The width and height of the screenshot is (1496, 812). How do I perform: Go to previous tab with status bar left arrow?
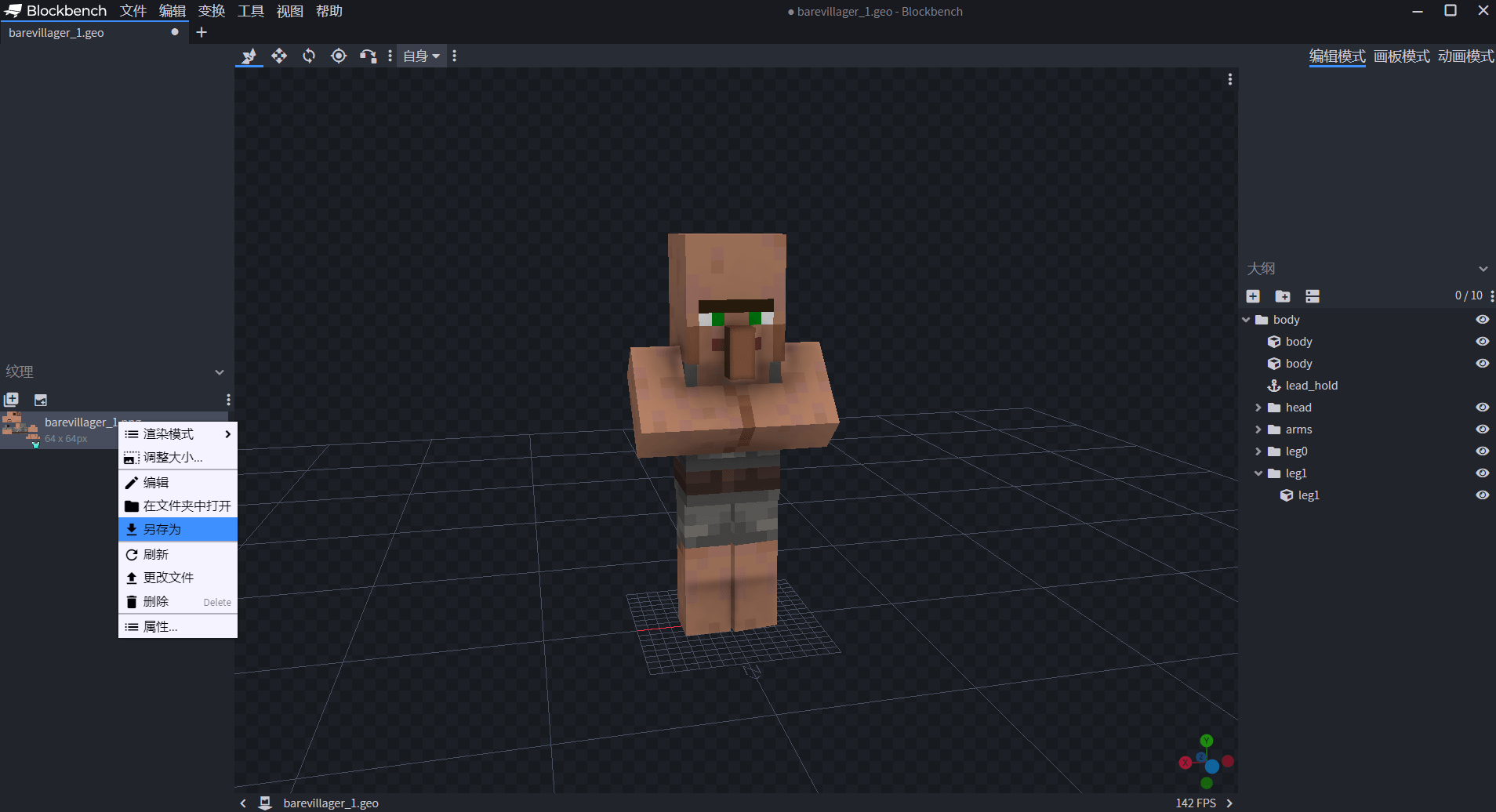[x=243, y=803]
